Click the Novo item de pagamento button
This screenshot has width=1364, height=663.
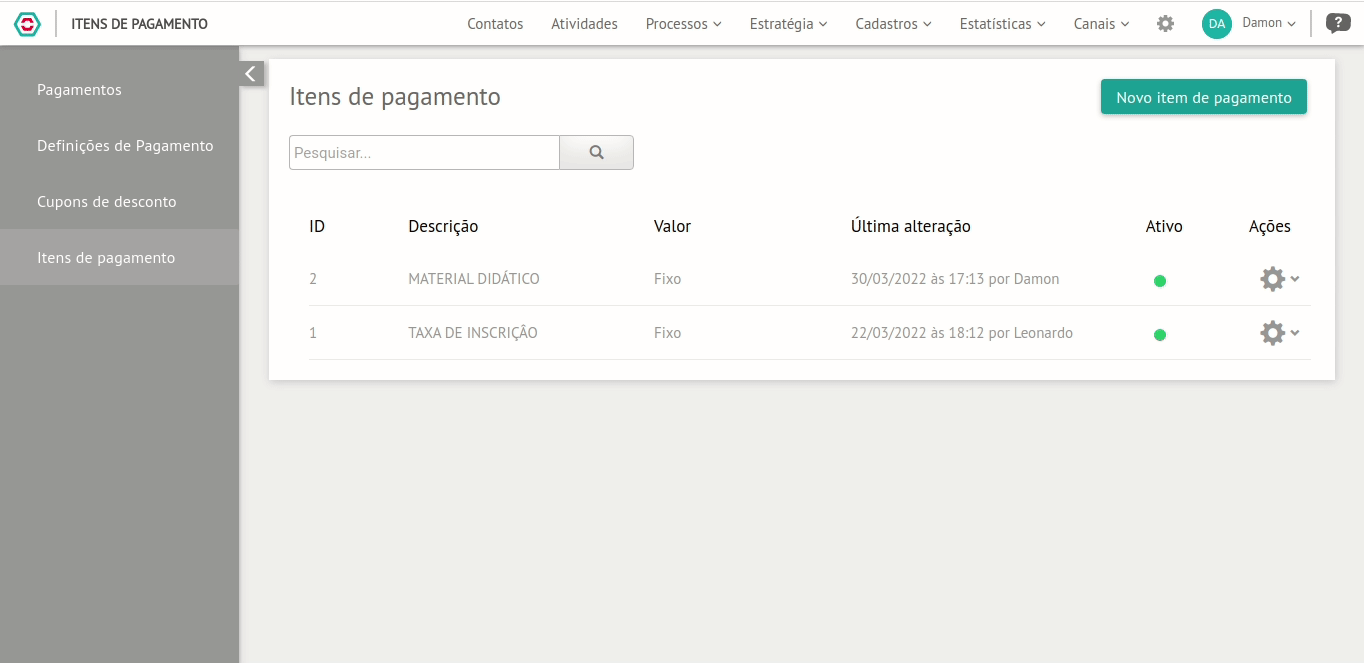tap(1203, 97)
